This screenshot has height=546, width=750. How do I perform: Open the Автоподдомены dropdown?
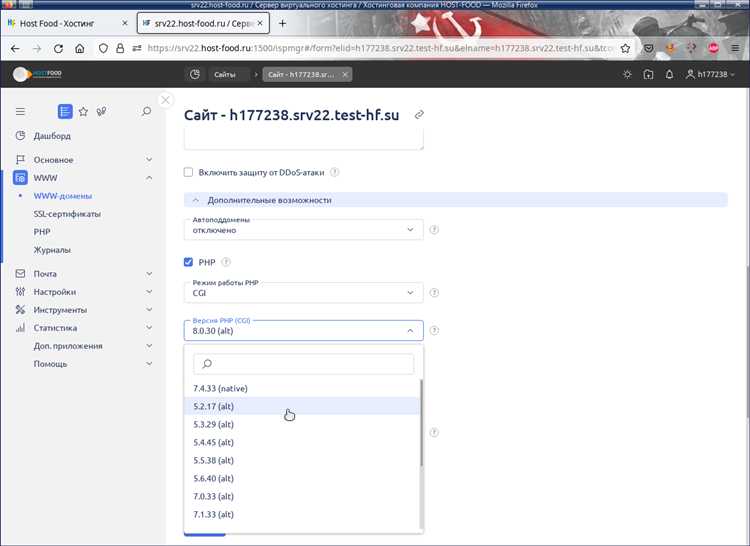(x=303, y=229)
